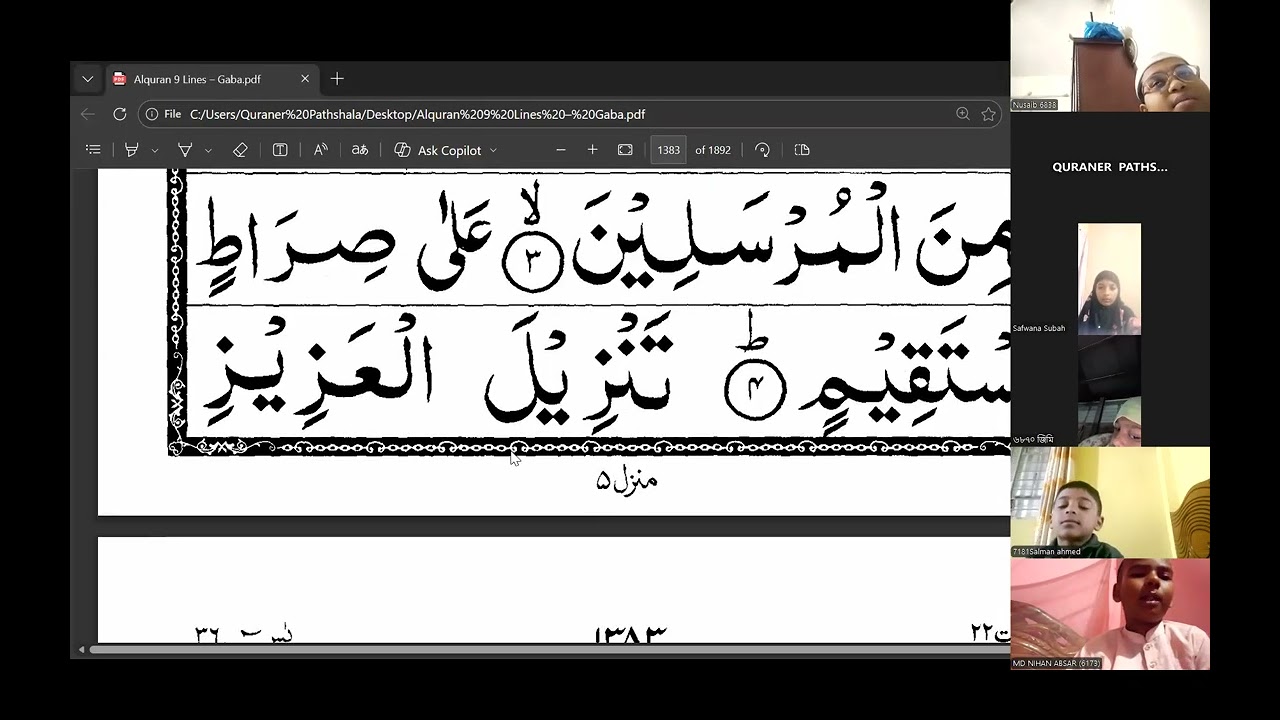Select the Erase tool

click(x=240, y=150)
